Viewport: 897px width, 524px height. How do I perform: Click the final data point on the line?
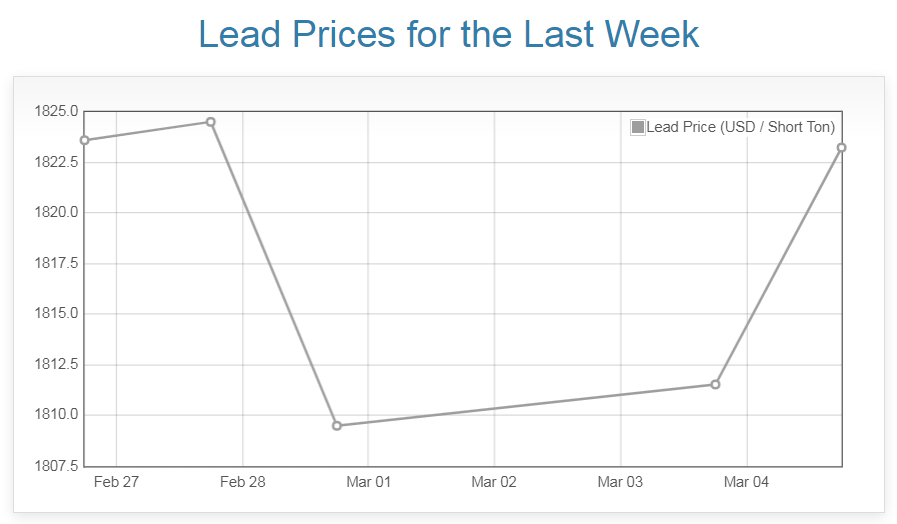tap(842, 148)
